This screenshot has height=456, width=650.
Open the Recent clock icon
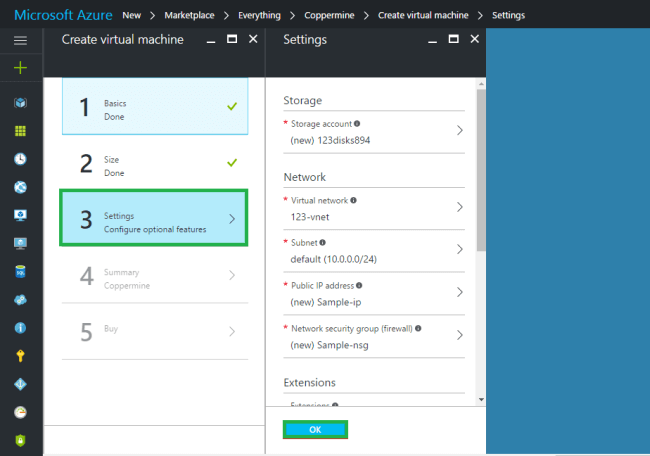[x=20, y=159]
